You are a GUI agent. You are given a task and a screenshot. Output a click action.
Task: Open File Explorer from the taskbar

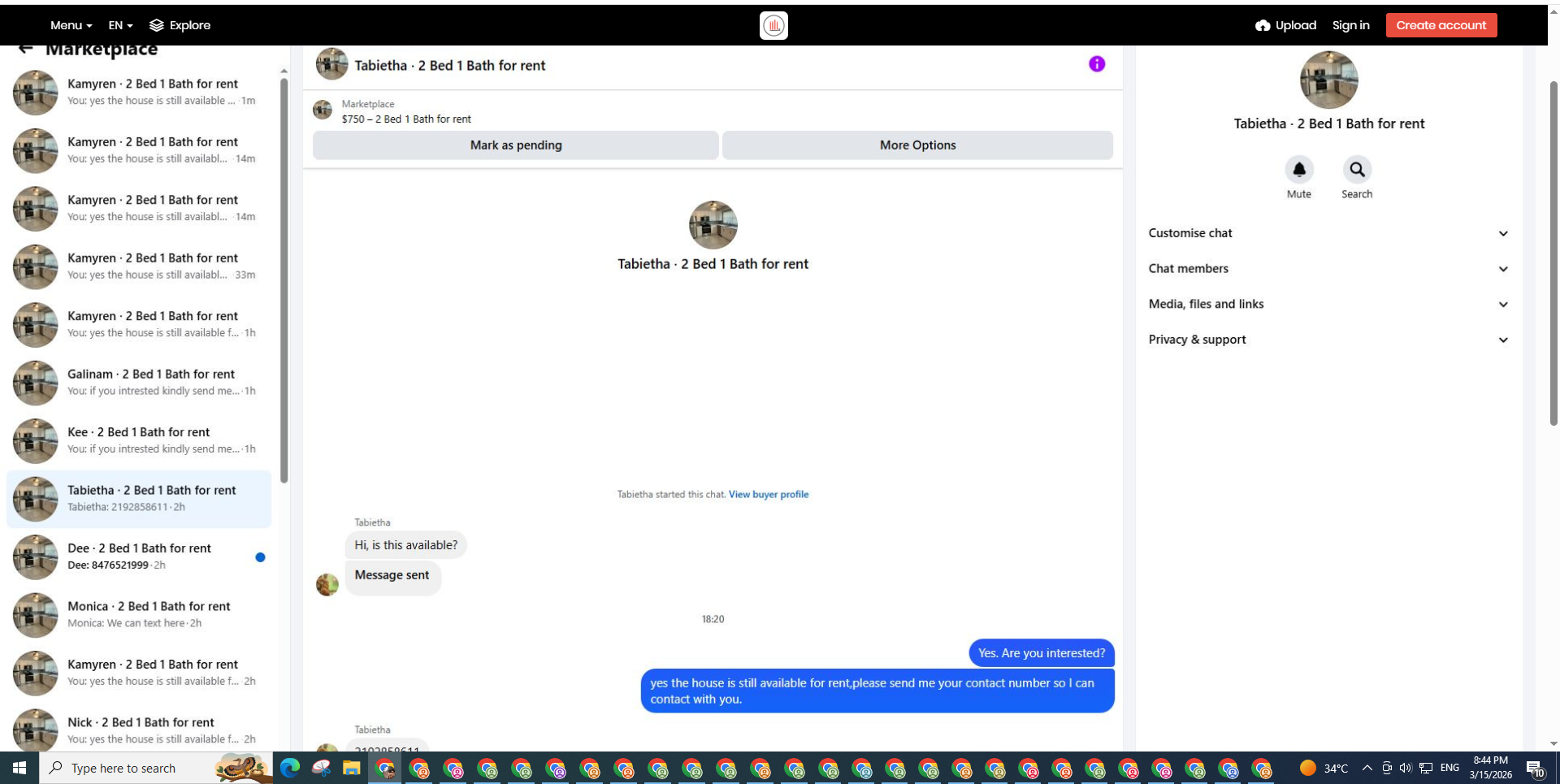click(352, 768)
